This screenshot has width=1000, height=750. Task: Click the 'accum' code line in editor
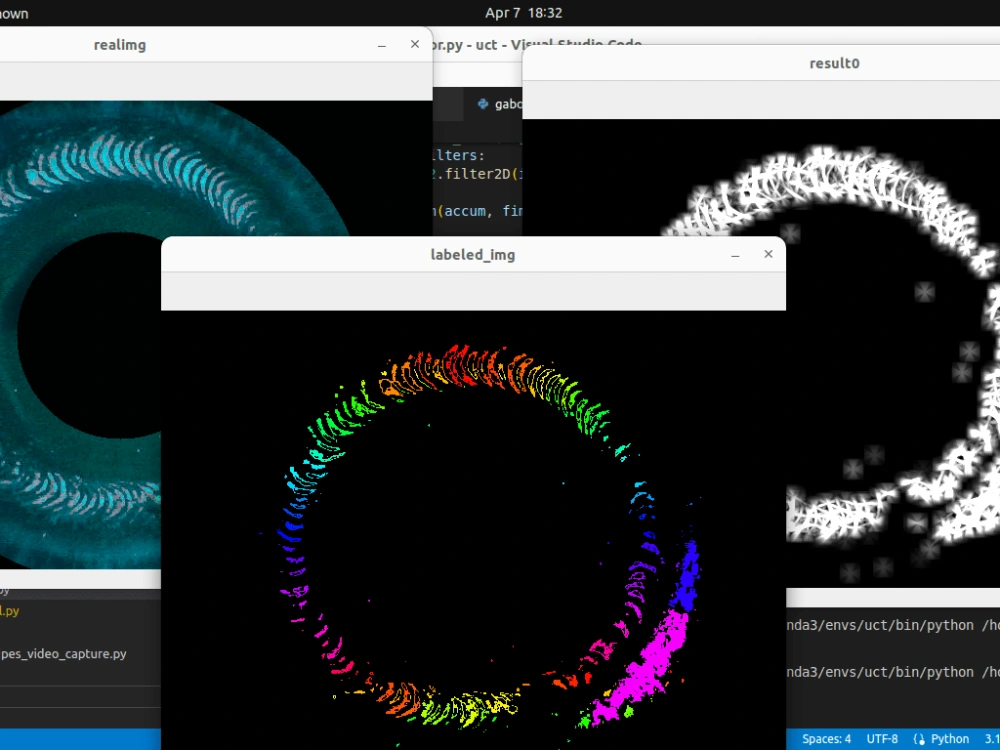(477, 210)
